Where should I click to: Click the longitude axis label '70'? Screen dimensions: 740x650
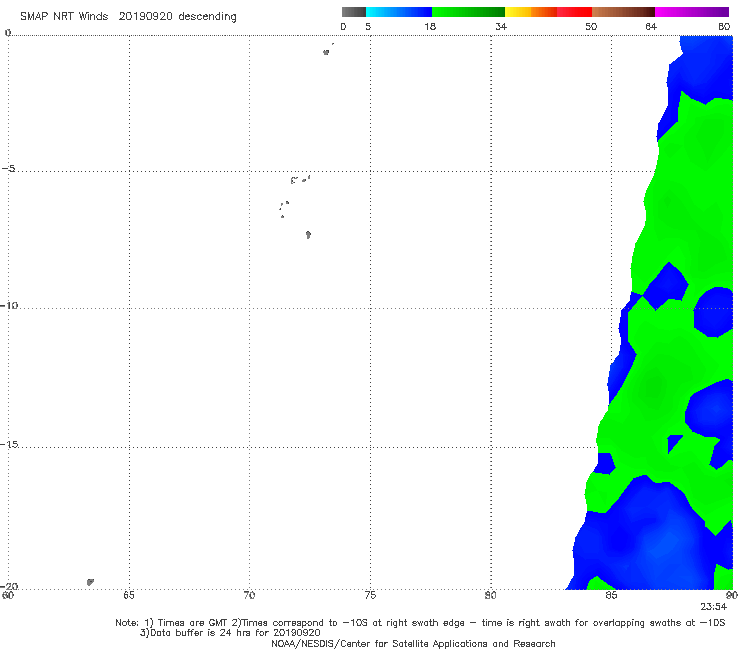pyautogui.click(x=249, y=595)
